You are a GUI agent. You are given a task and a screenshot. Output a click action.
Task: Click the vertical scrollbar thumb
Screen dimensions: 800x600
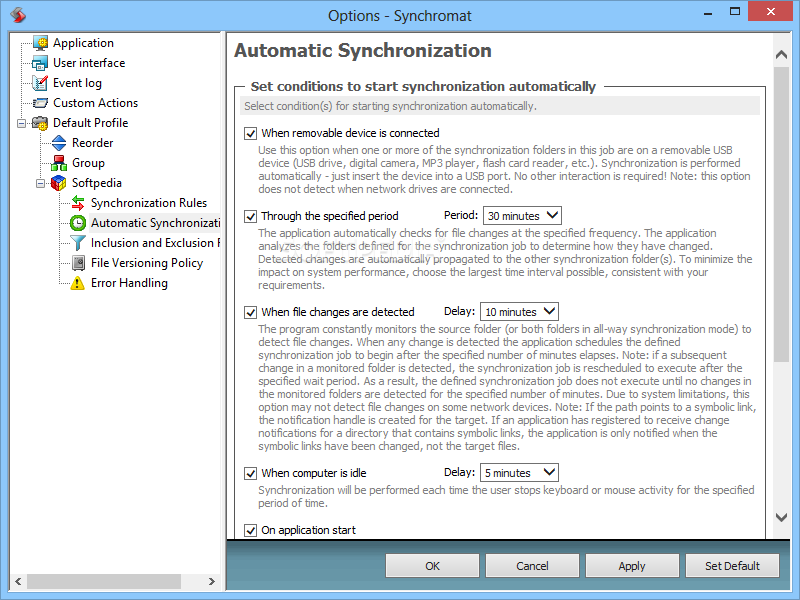[781, 214]
